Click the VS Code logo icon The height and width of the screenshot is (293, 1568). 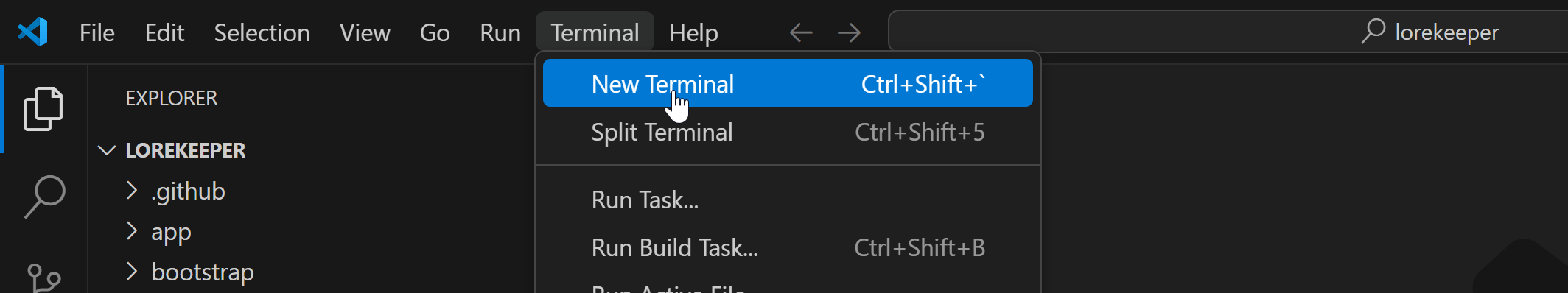click(32, 32)
